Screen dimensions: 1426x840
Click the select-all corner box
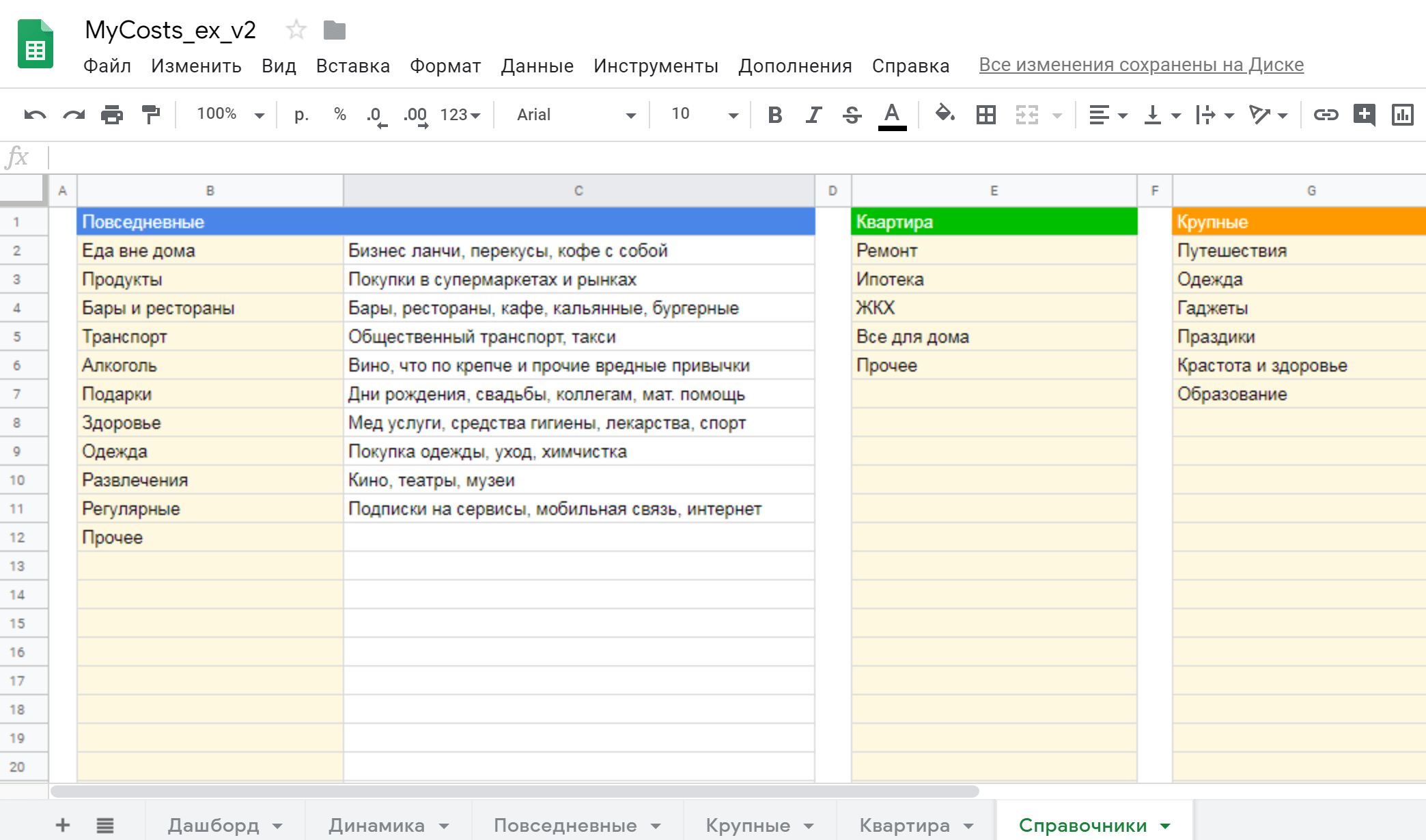(x=24, y=190)
